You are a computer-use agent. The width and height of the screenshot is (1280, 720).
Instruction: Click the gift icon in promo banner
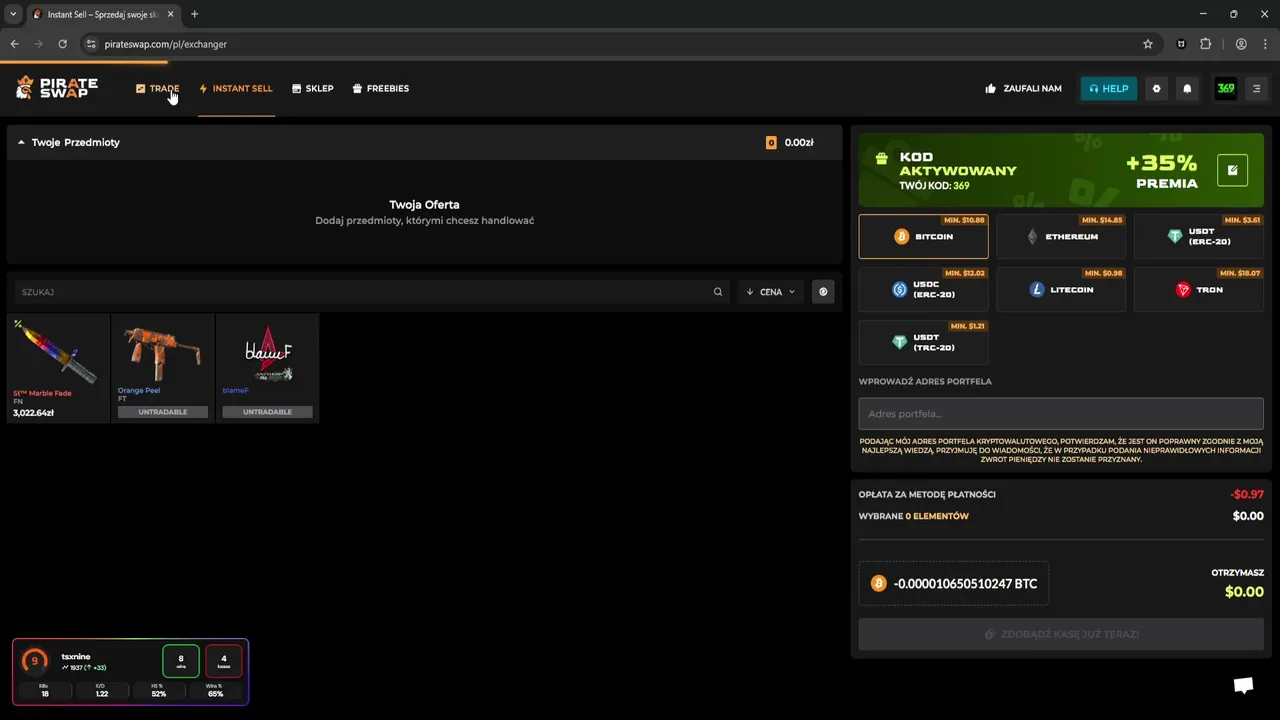881,158
